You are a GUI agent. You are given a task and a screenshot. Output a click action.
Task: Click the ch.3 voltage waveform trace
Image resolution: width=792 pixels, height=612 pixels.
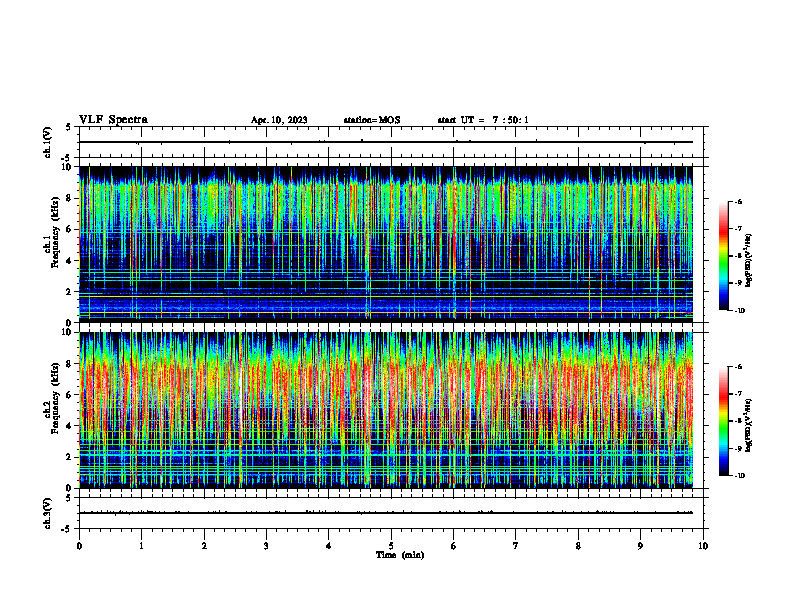(386, 513)
